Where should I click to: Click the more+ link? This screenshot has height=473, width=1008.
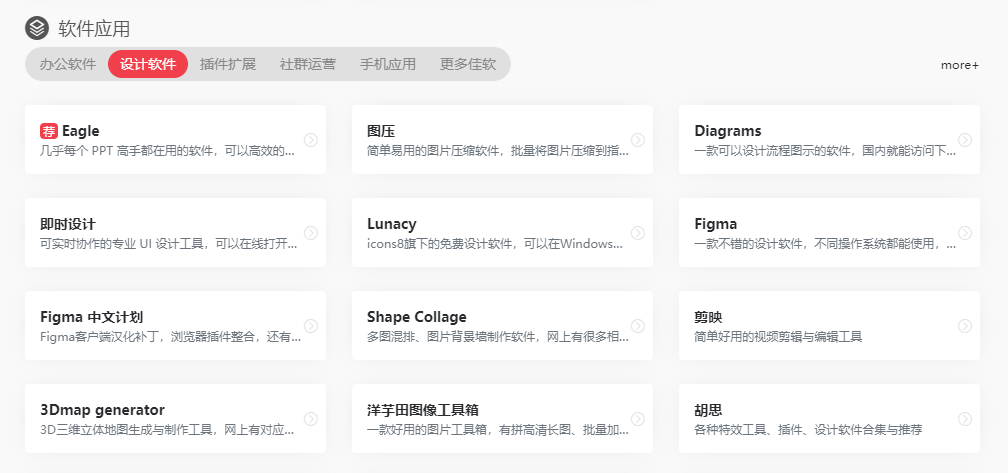point(960,65)
